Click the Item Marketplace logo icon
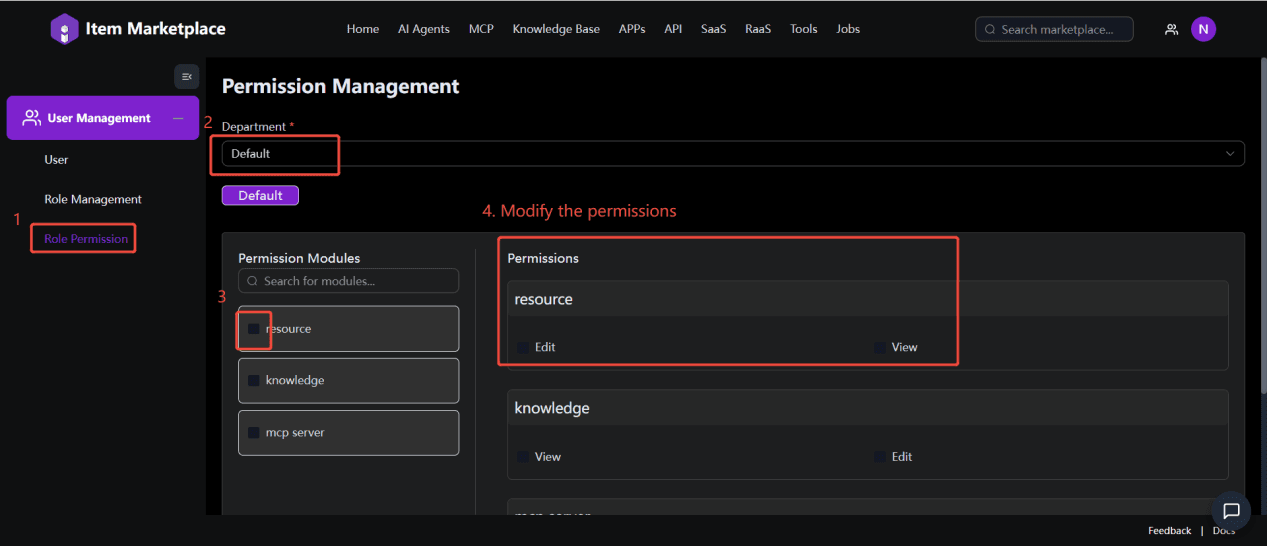1267x546 pixels. click(x=64, y=29)
